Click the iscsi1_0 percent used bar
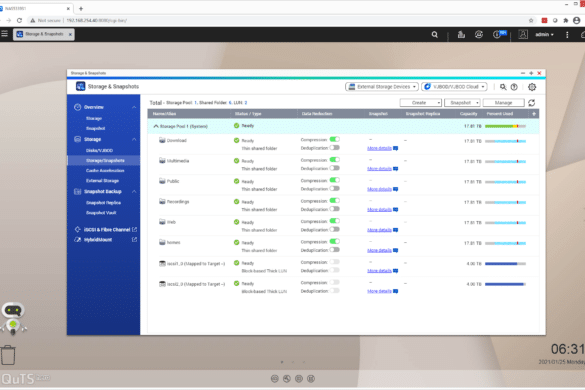 505,264
